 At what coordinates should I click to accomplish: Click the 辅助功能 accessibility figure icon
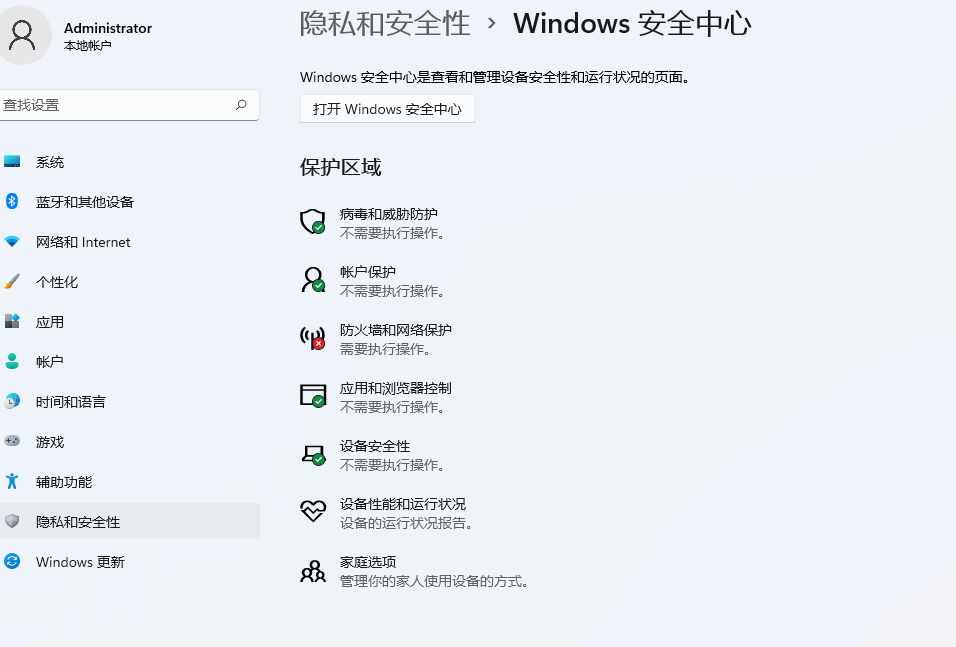click(12, 481)
